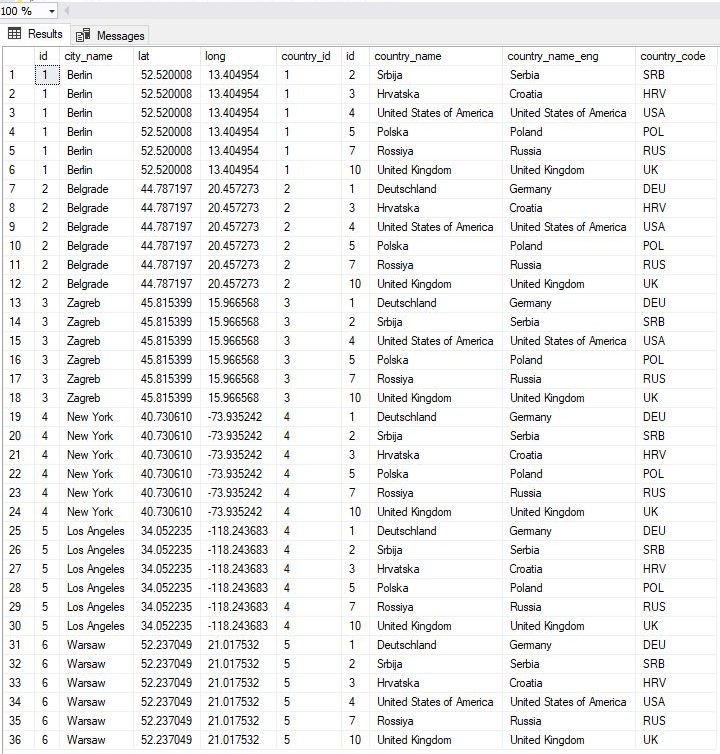Switch to the Messages tab
Viewport: 720px width, 754px height.
110,35
